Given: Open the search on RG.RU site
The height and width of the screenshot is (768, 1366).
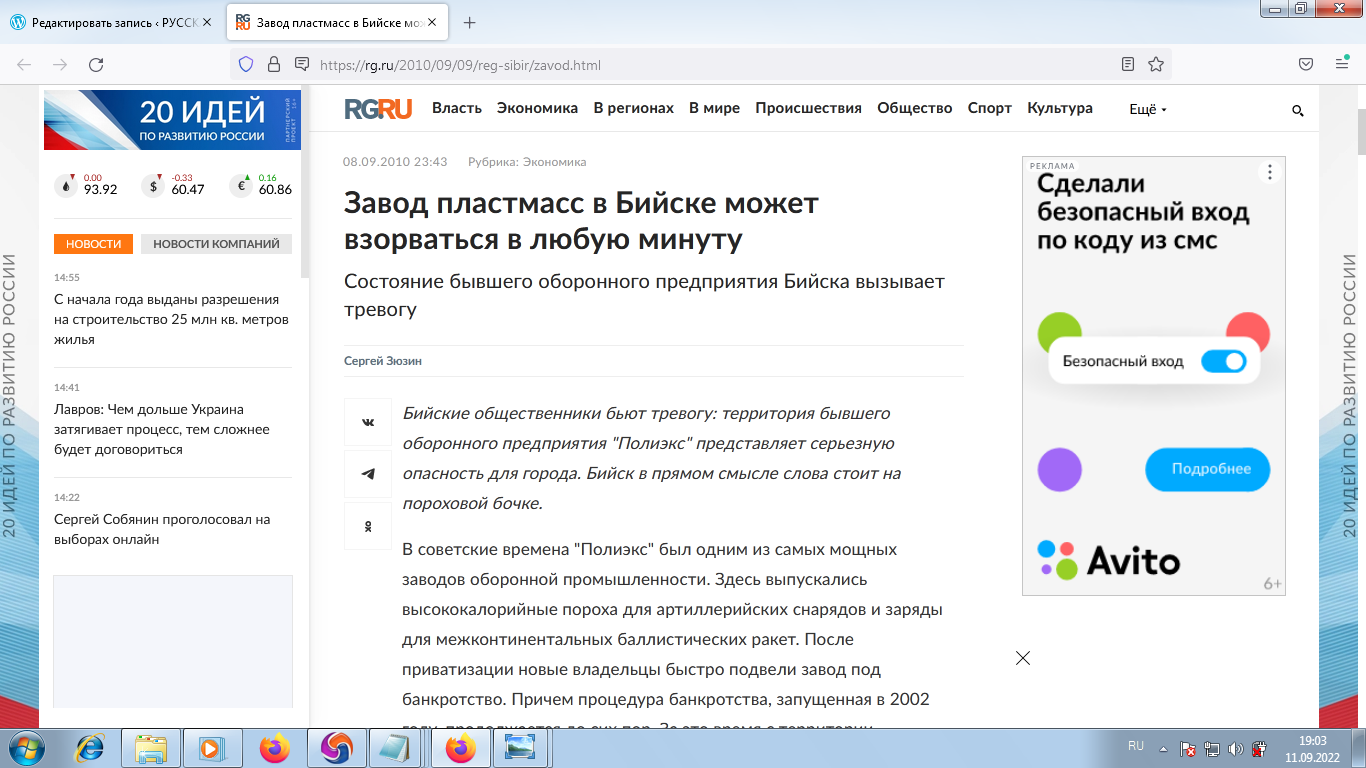Looking at the screenshot, I should [1297, 112].
